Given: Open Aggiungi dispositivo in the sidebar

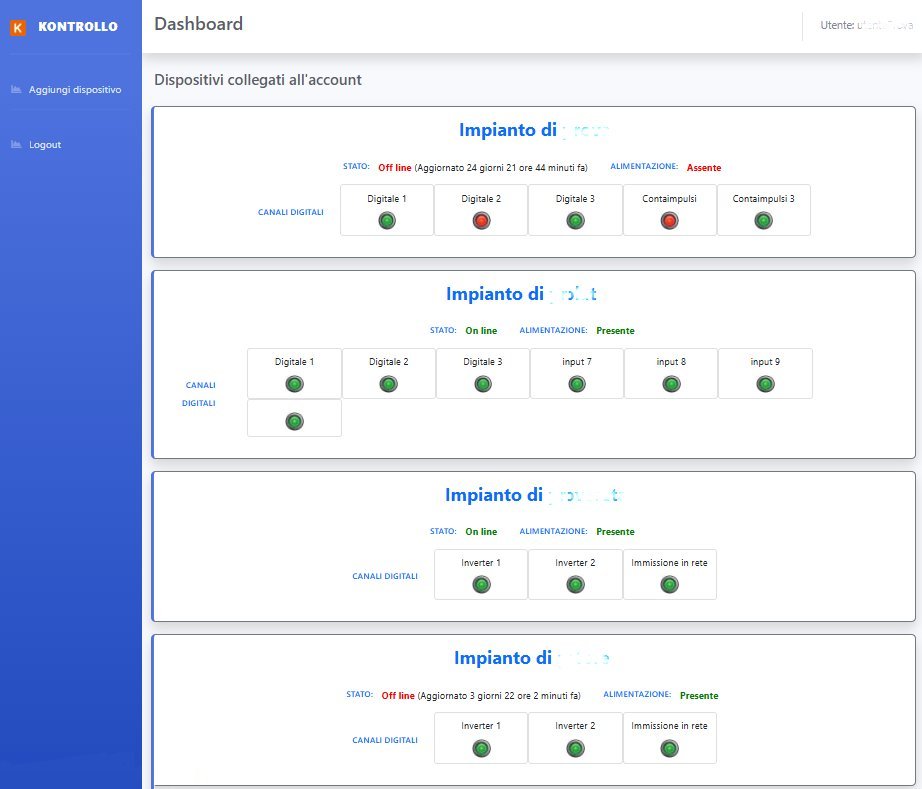Looking at the screenshot, I should click(75, 89).
